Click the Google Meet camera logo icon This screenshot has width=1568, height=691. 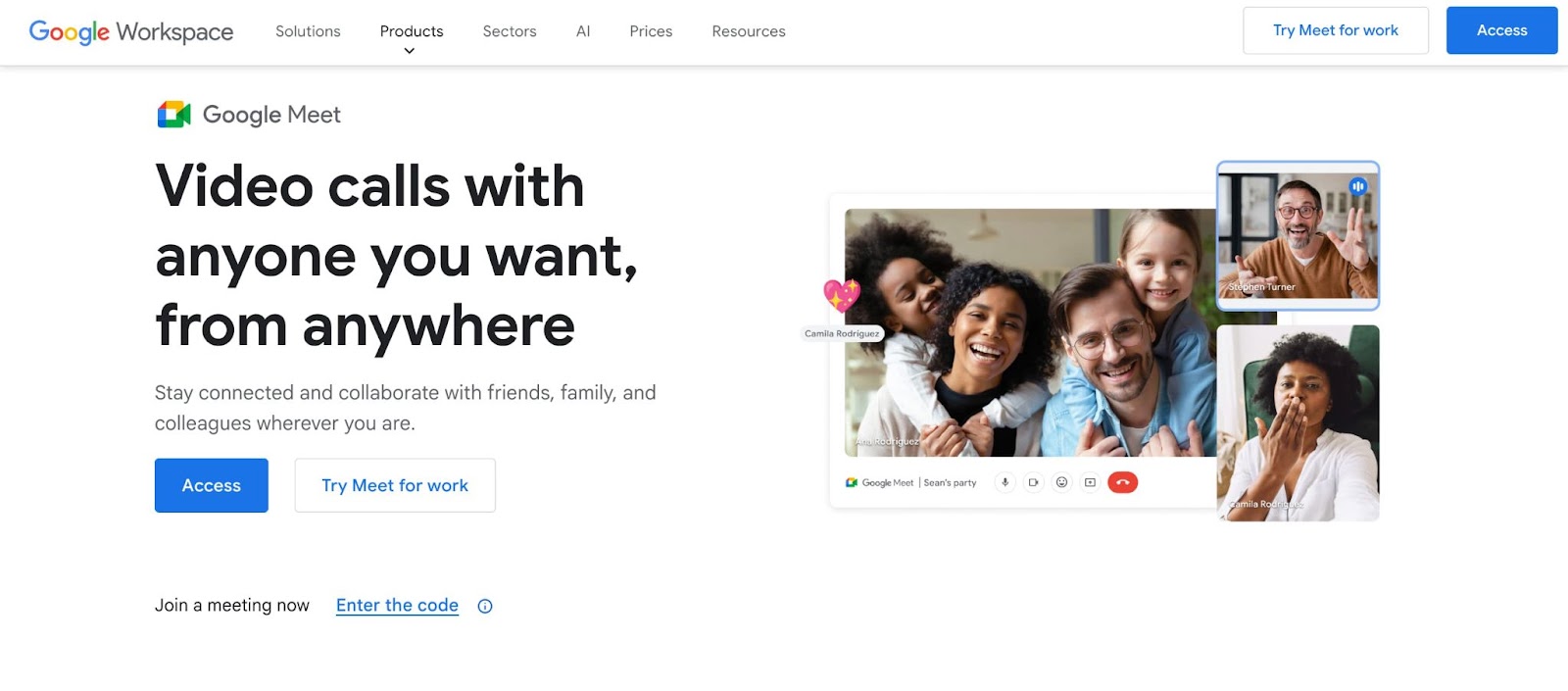[x=173, y=115]
